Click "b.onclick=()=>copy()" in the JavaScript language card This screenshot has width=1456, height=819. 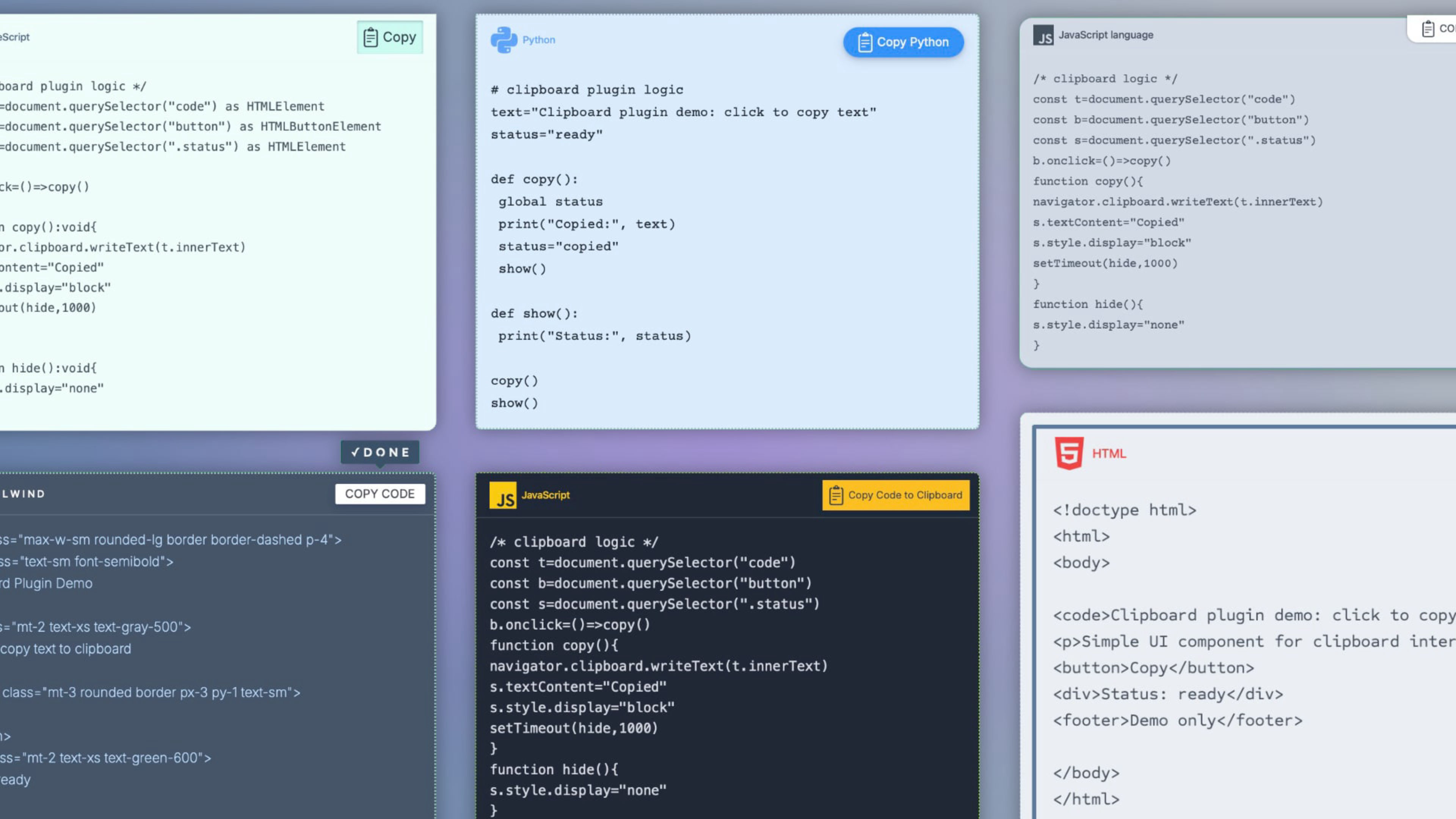click(1101, 161)
